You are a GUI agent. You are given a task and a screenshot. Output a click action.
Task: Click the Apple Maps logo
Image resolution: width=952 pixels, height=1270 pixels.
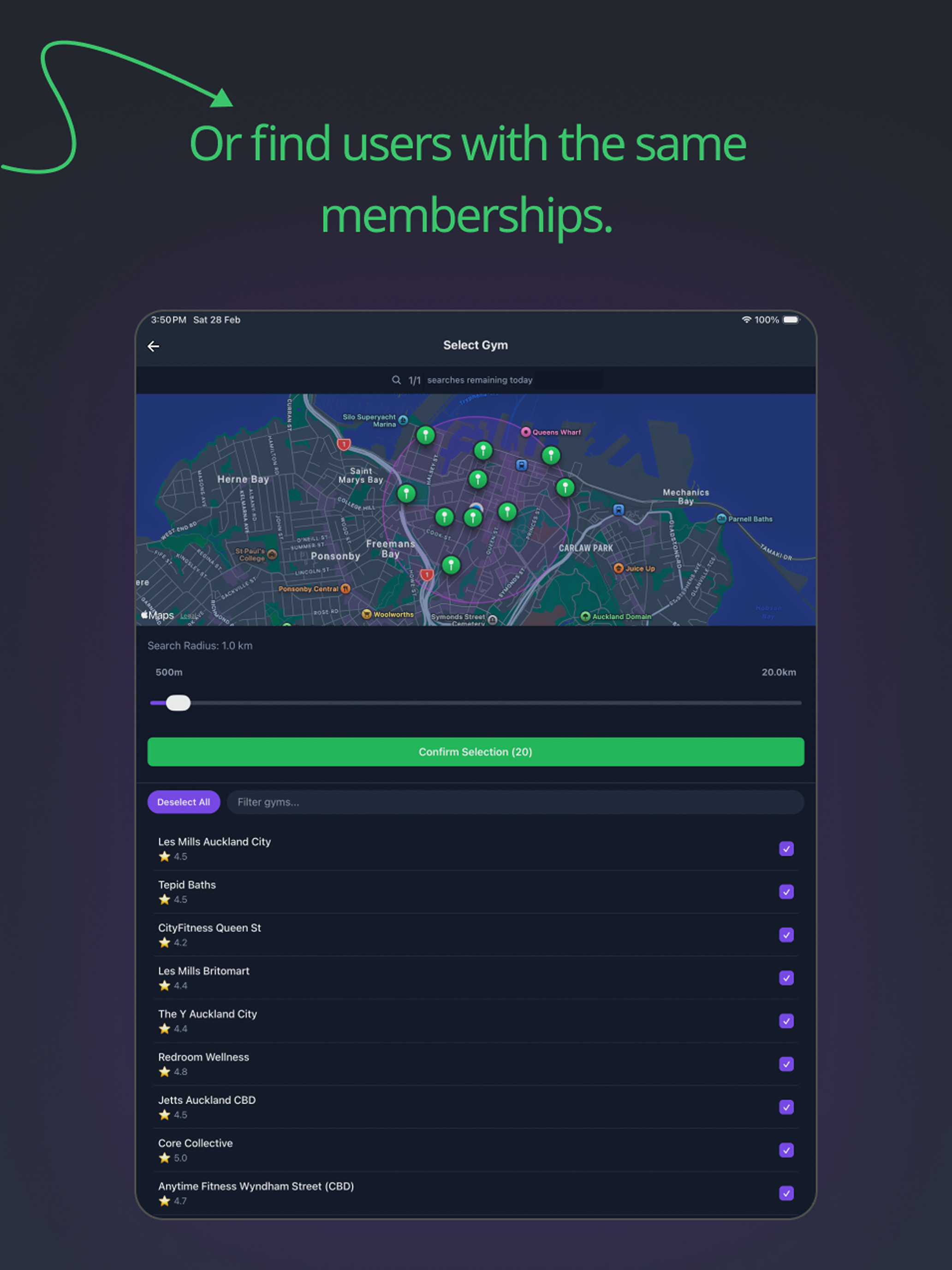[x=158, y=616]
